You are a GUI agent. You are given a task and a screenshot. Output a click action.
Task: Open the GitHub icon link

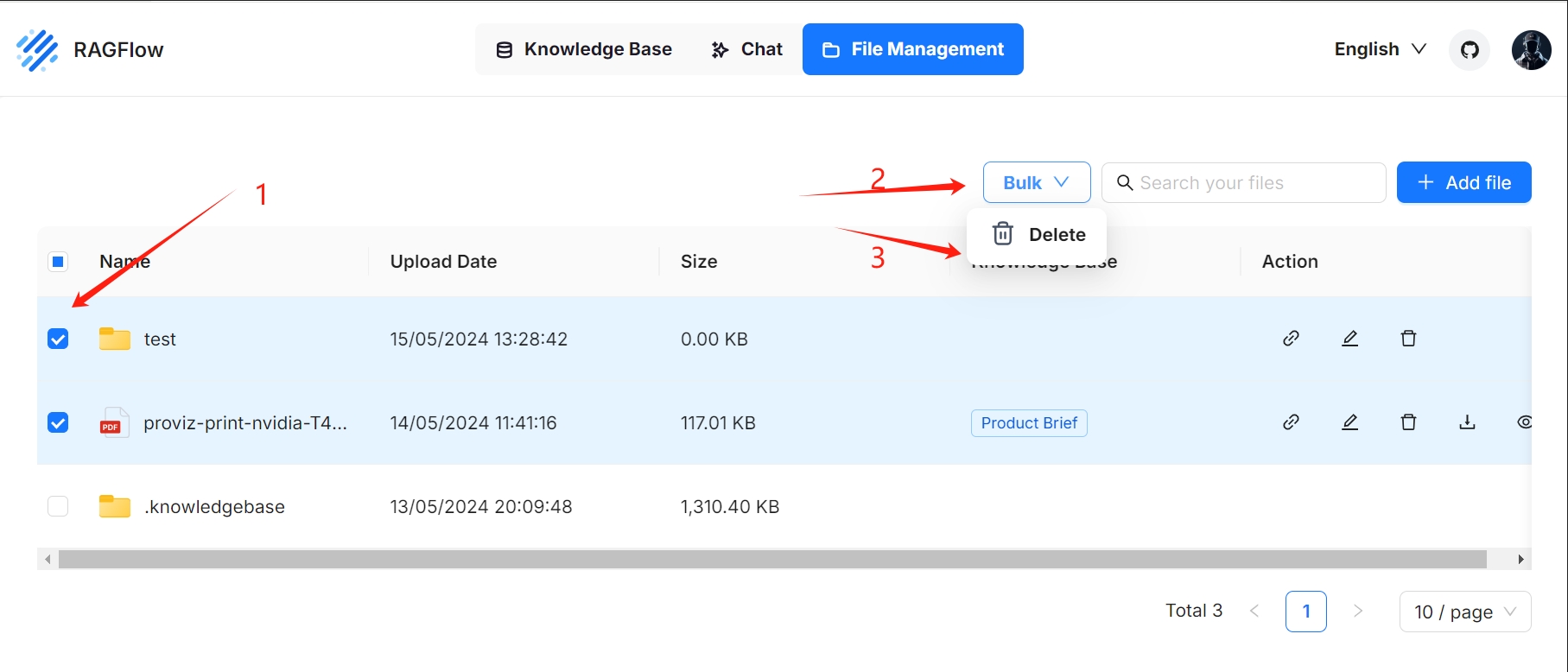tap(1470, 50)
